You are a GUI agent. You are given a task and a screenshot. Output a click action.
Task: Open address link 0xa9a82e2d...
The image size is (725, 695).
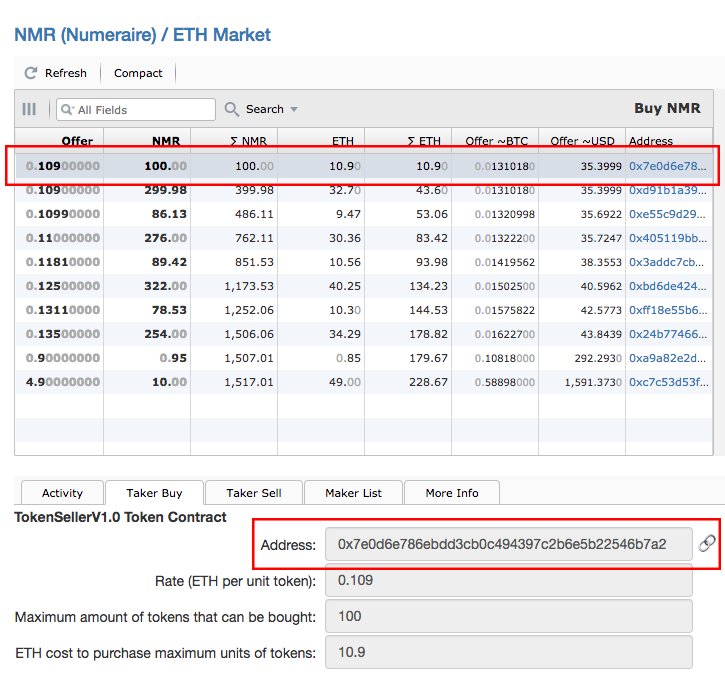667,358
